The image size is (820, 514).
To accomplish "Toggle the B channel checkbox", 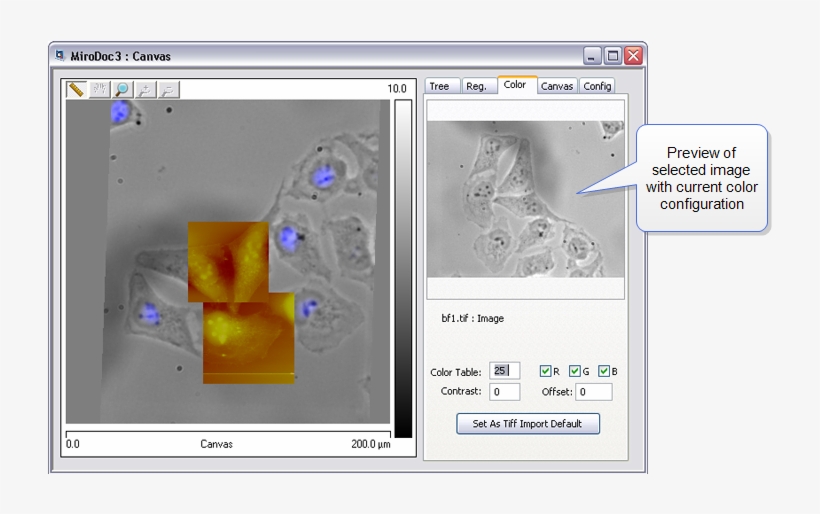I will tap(603, 371).
